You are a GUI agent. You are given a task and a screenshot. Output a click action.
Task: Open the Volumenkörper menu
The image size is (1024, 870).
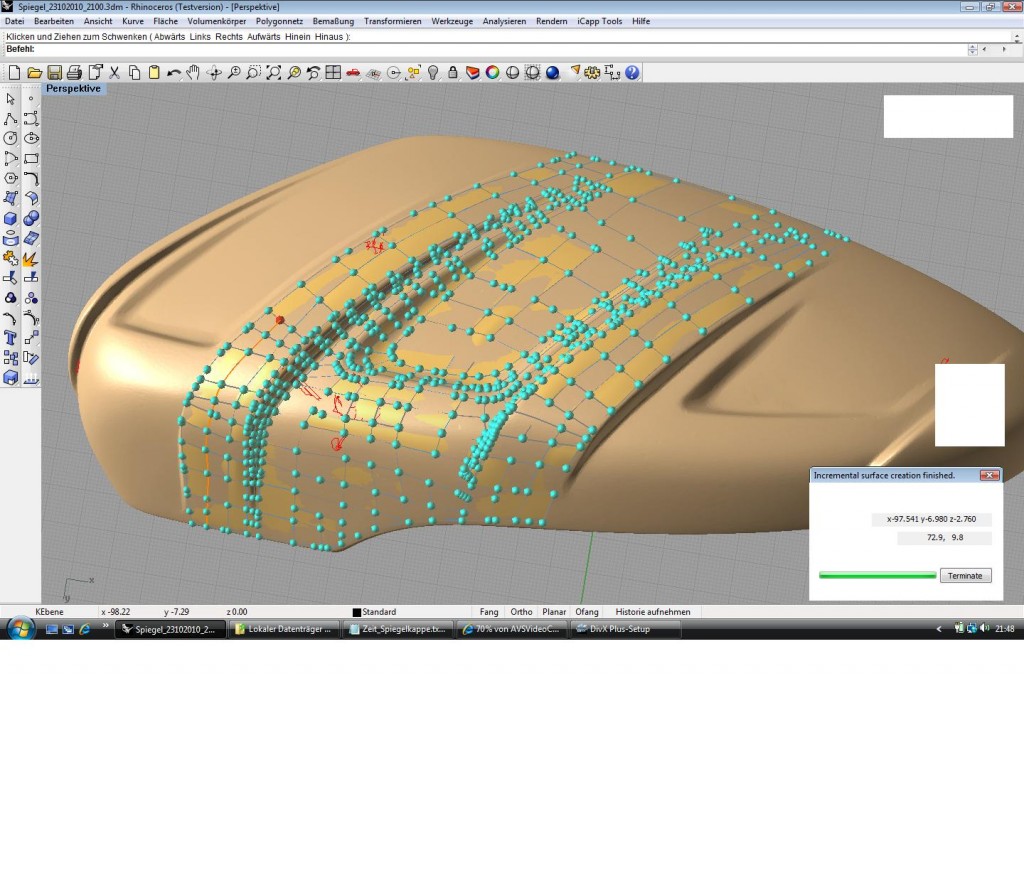click(216, 21)
